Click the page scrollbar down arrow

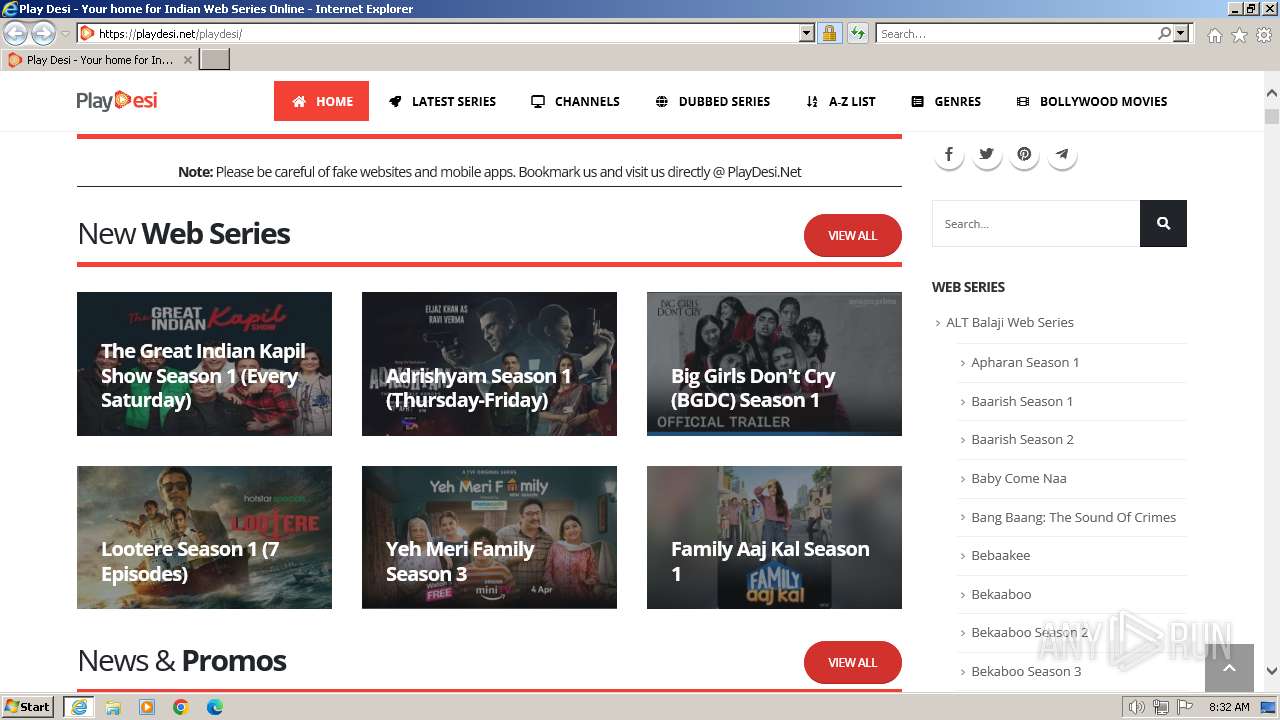coord(1272,671)
